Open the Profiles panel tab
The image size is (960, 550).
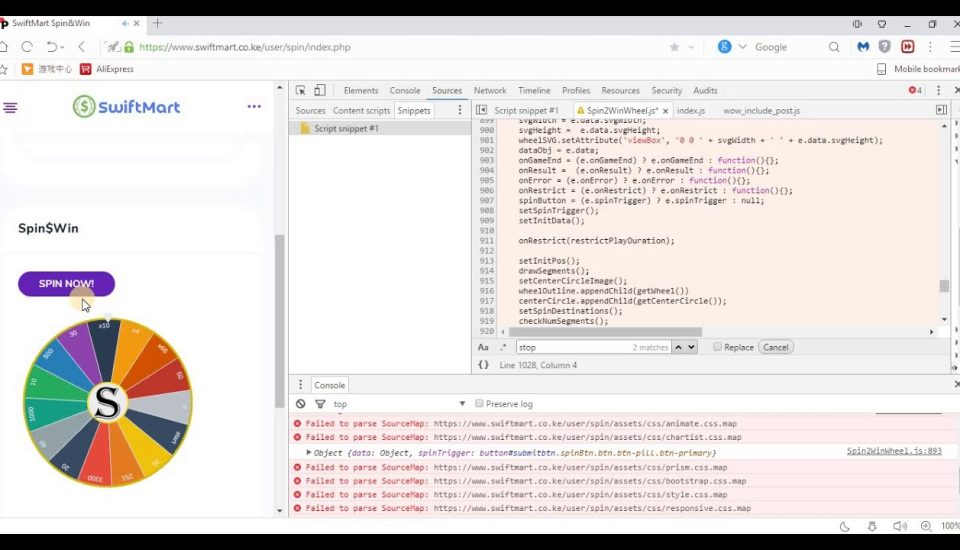pyautogui.click(x=576, y=91)
